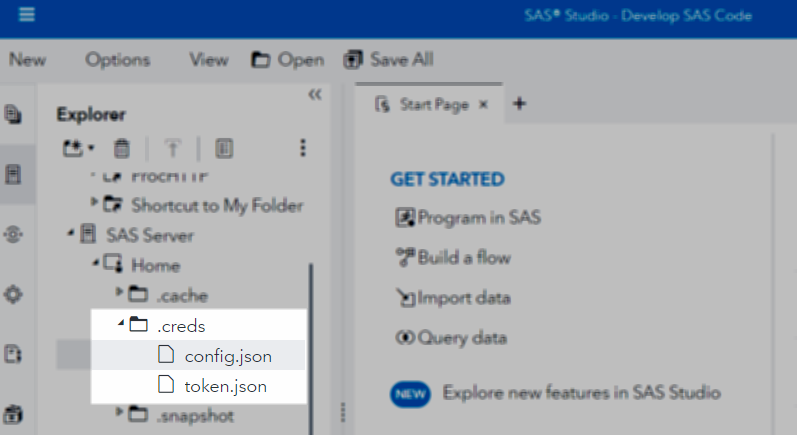Click the Explorer tree vertical scrollbar
The height and width of the screenshot is (435, 797).
pyautogui.click(x=311, y=349)
